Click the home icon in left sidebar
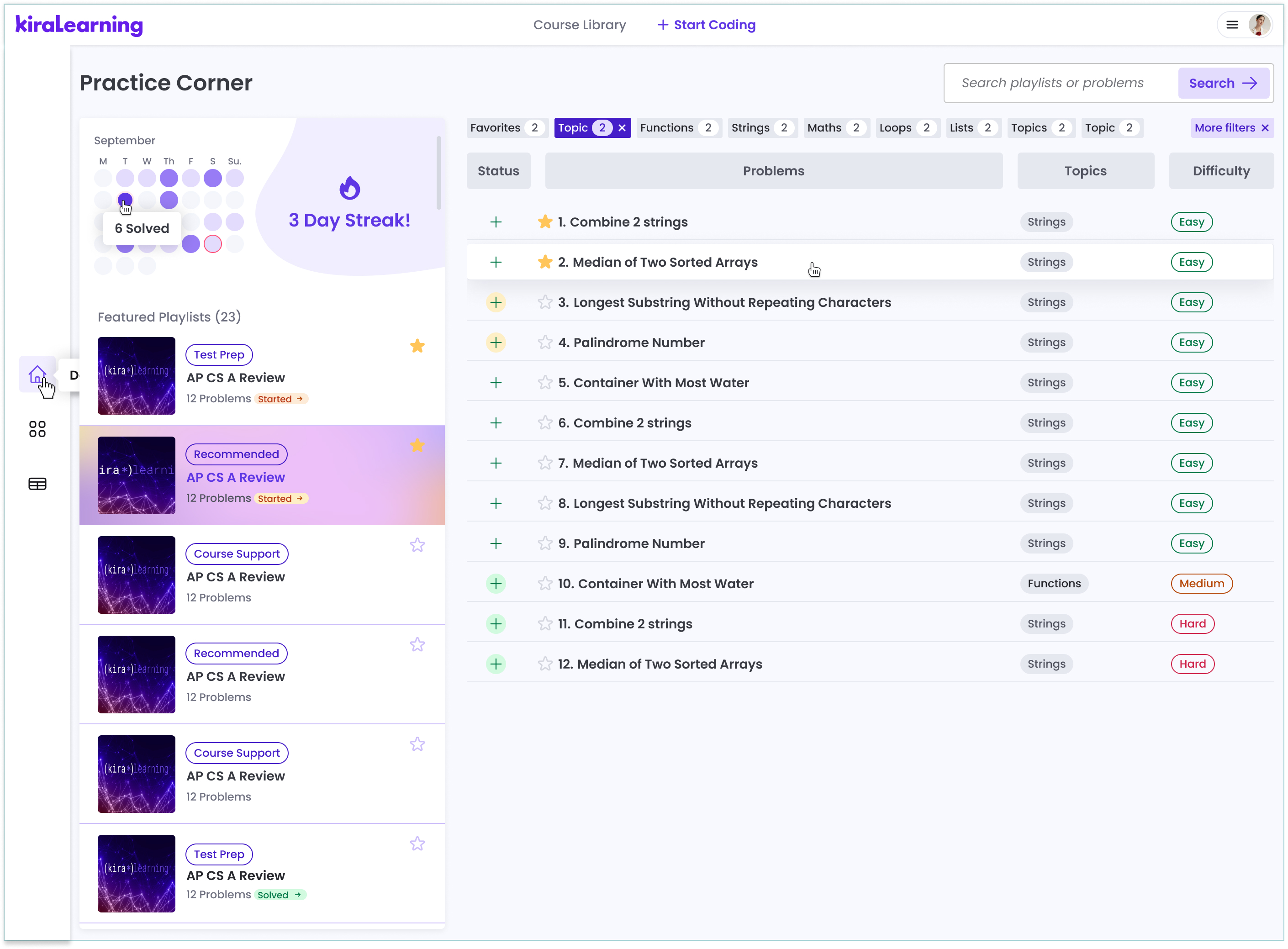1288x949 pixels. point(37,374)
